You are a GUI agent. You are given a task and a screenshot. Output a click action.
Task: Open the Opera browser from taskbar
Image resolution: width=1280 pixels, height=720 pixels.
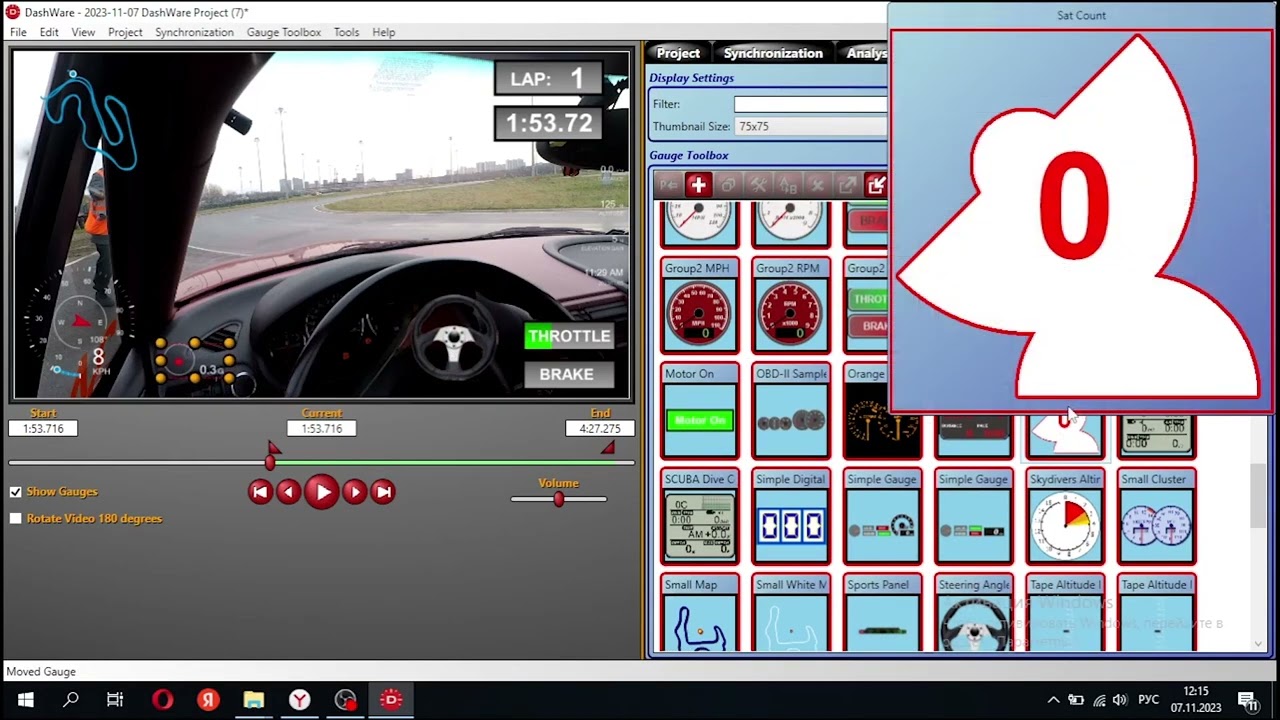click(x=162, y=700)
